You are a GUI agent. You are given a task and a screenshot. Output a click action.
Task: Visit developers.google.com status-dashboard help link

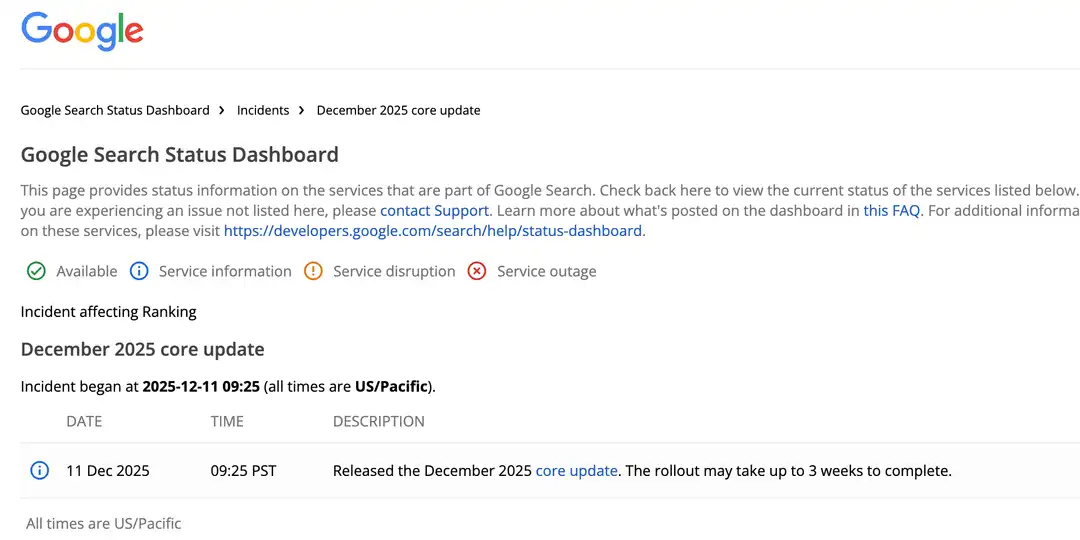(432, 231)
